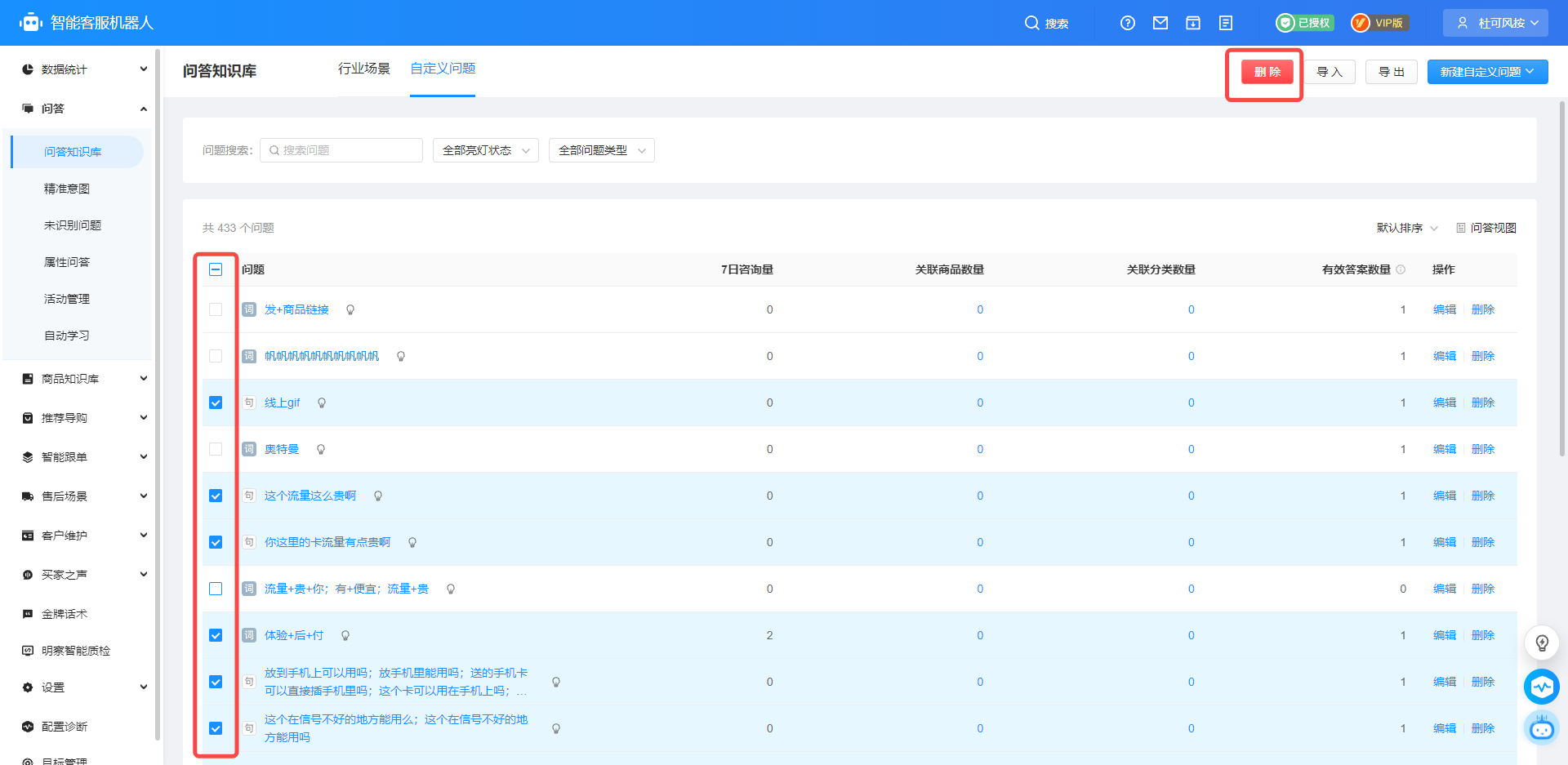This screenshot has height=765, width=1568.
Task: Check the box for 奥特曼 row
Action: 216,449
